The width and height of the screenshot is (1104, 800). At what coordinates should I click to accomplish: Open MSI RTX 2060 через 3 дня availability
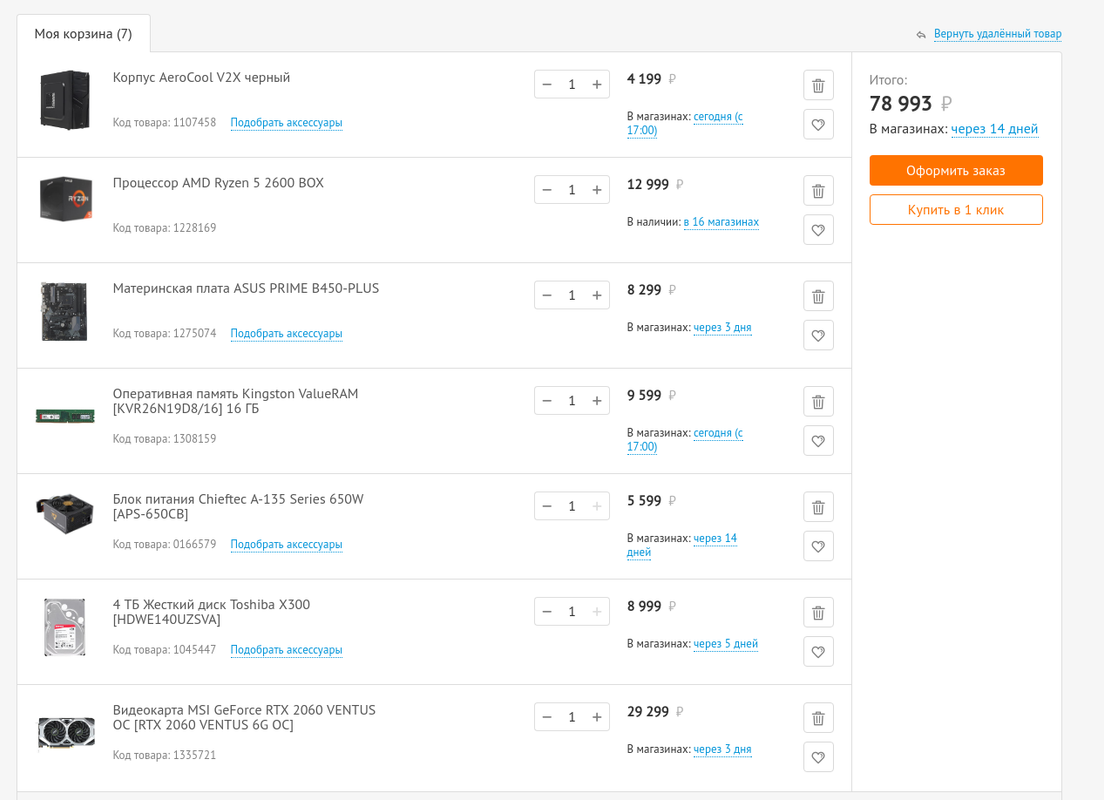tap(722, 749)
